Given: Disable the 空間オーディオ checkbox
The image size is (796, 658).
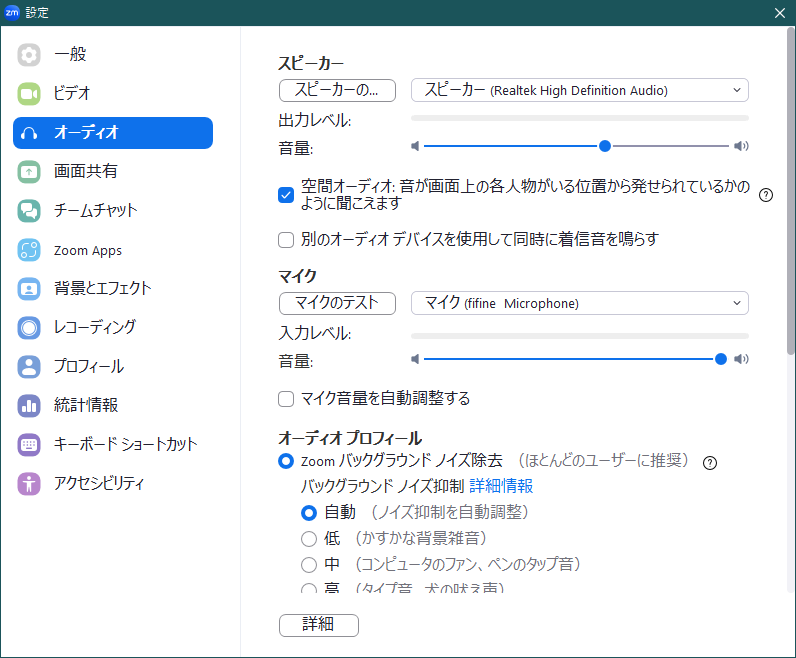Looking at the screenshot, I should tap(286, 195).
